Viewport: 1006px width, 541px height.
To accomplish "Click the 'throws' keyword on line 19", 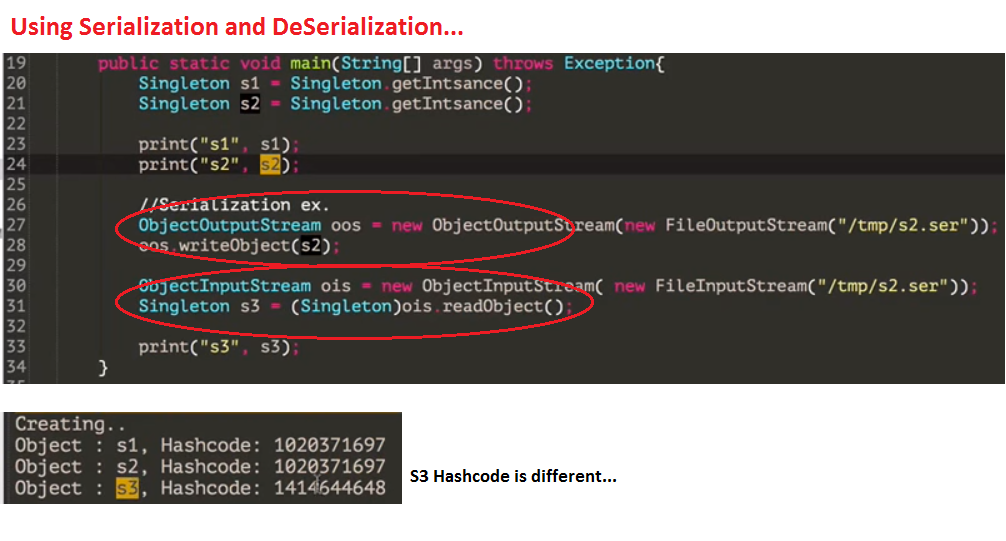I will [x=523, y=64].
